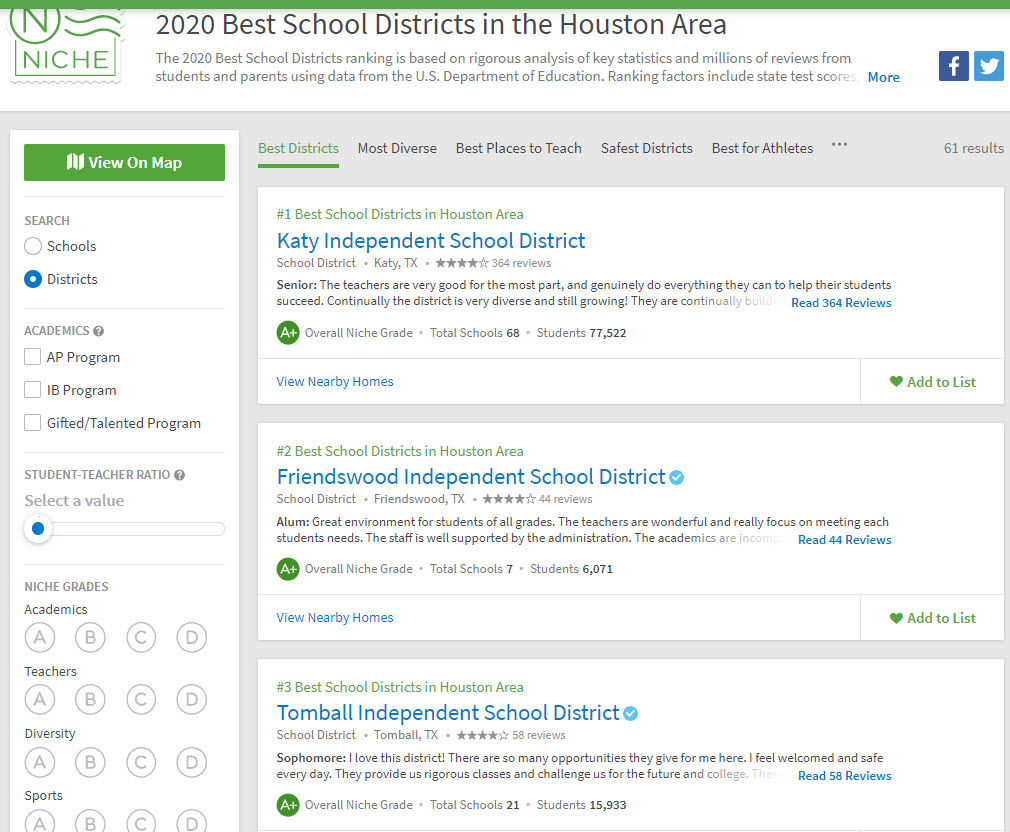View Nearby Homes for Friendswood ISD

tap(335, 618)
